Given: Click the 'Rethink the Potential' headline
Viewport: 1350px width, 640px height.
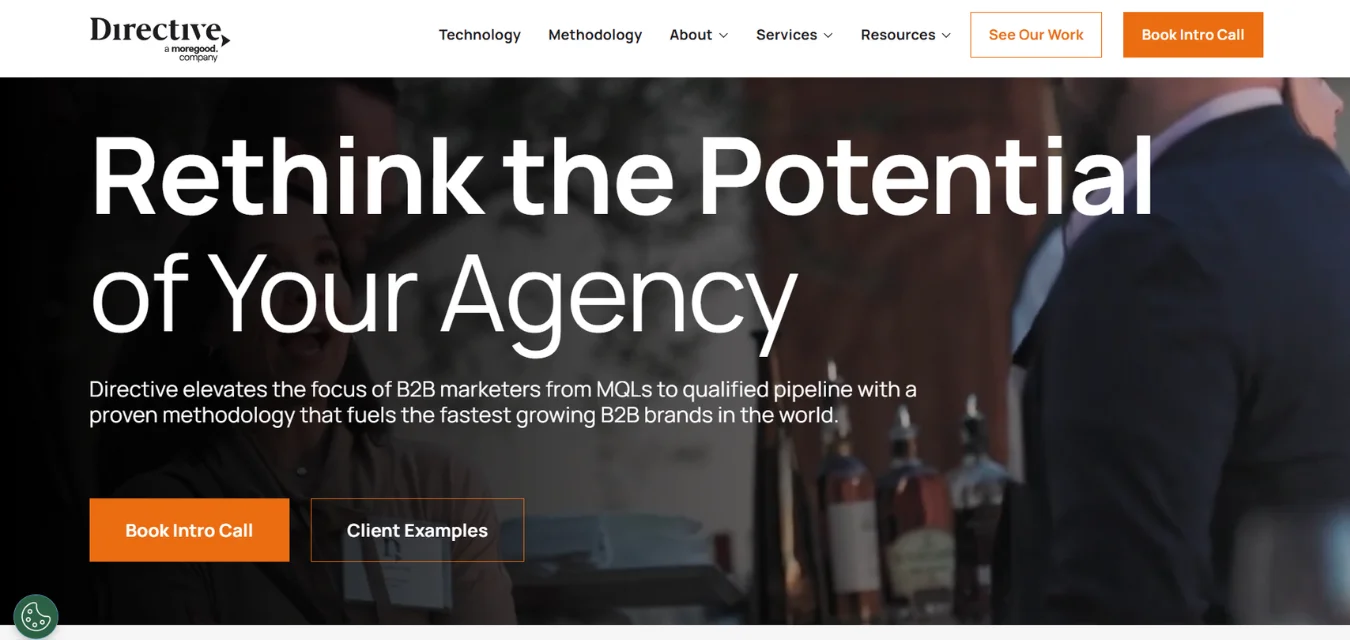Looking at the screenshot, I should coord(622,174).
